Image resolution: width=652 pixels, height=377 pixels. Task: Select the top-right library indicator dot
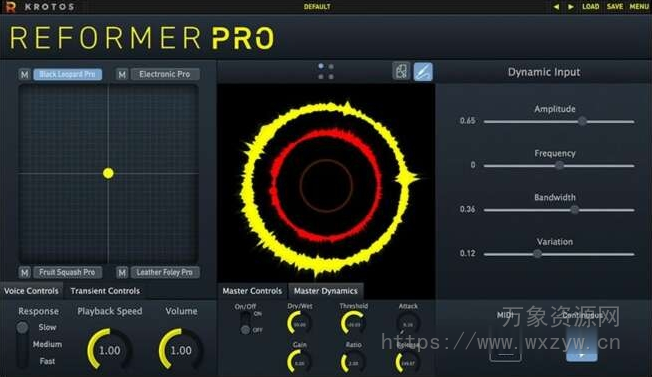[x=331, y=67]
